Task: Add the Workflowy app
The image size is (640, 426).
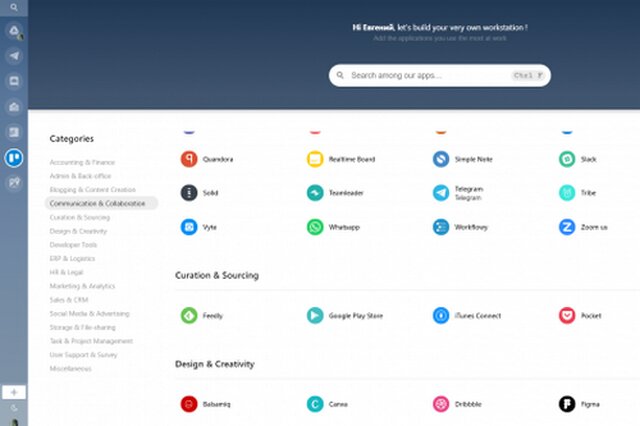Action: coord(460,227)
